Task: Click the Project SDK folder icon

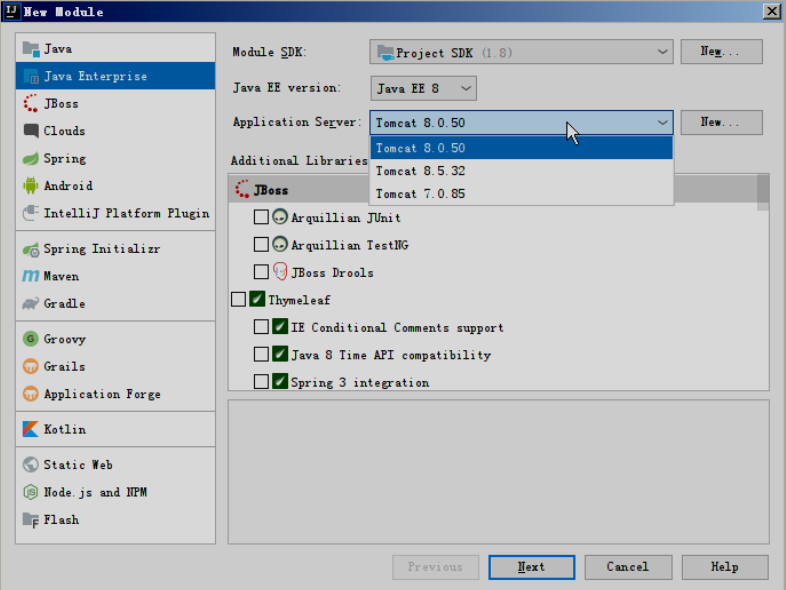Action: click(385, 53)
